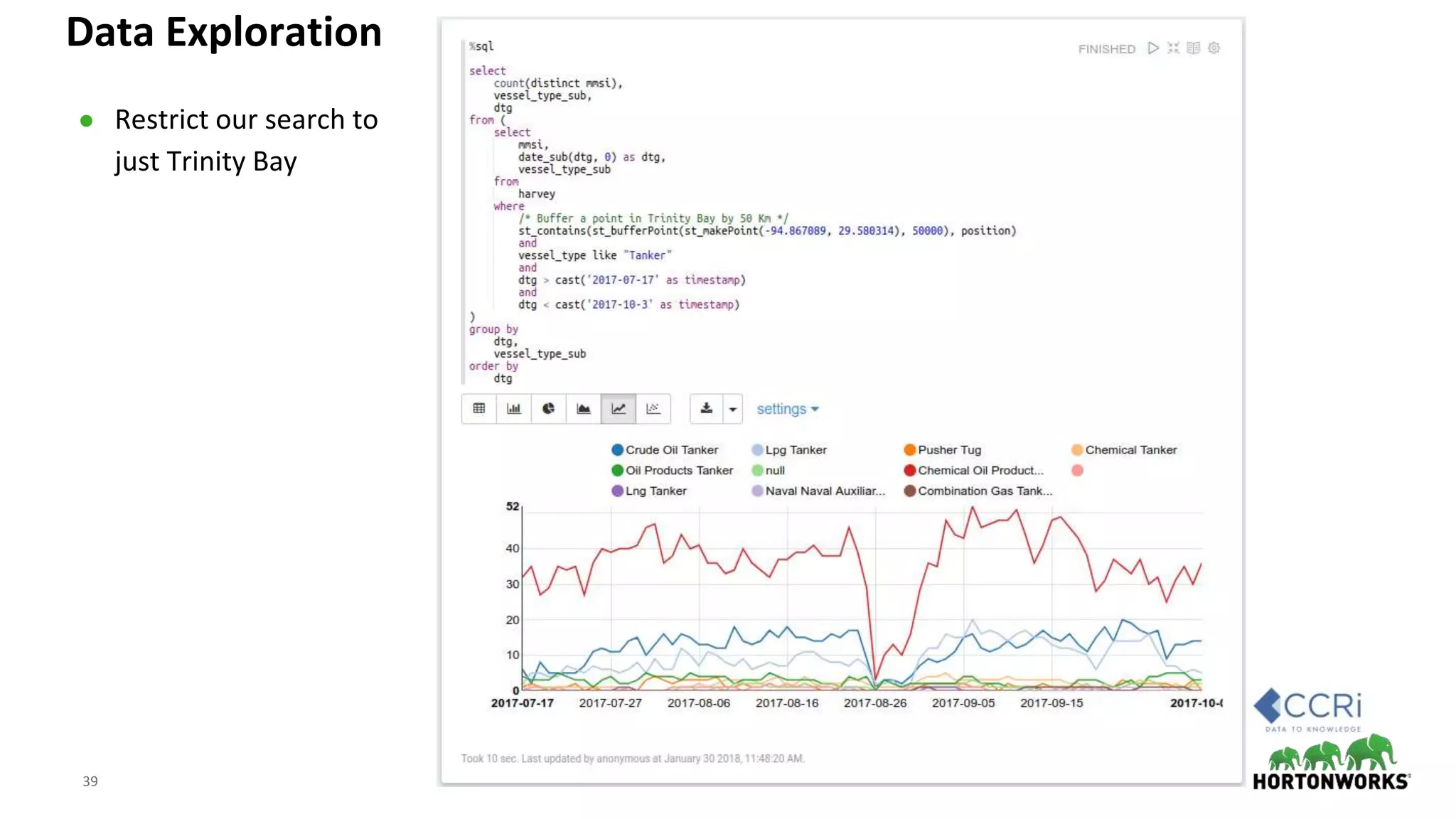Hide the editor with collapse icon
The image size is (1456, 819).
coord(1173,48)
